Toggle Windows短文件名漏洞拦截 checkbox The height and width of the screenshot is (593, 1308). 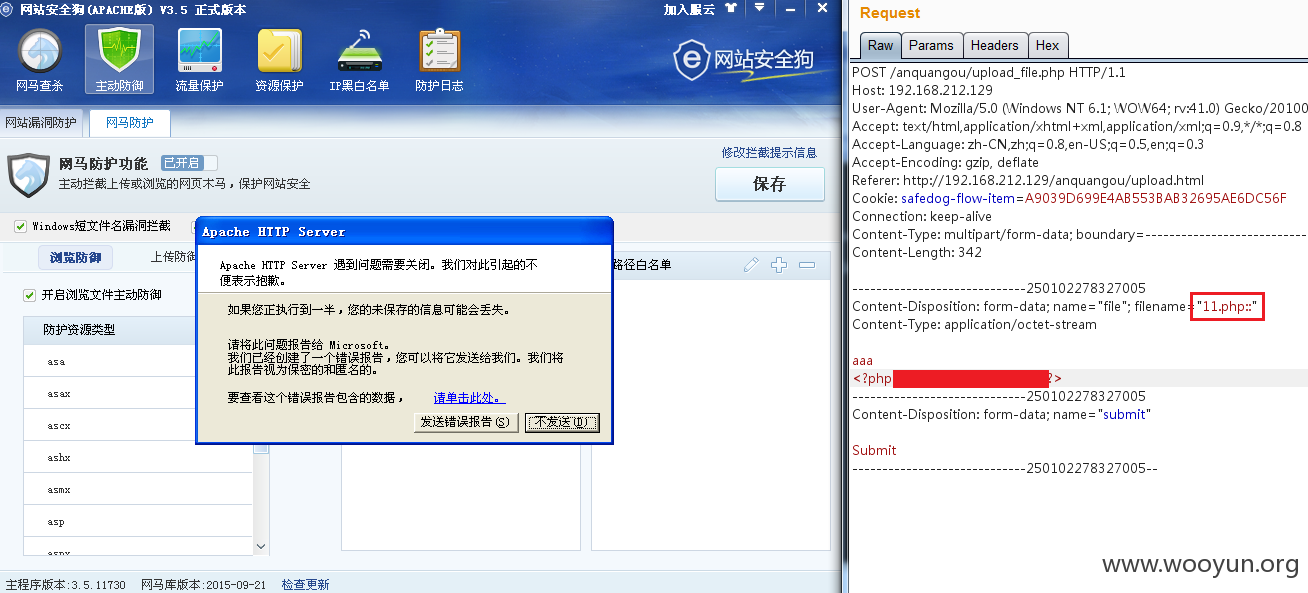20,227
